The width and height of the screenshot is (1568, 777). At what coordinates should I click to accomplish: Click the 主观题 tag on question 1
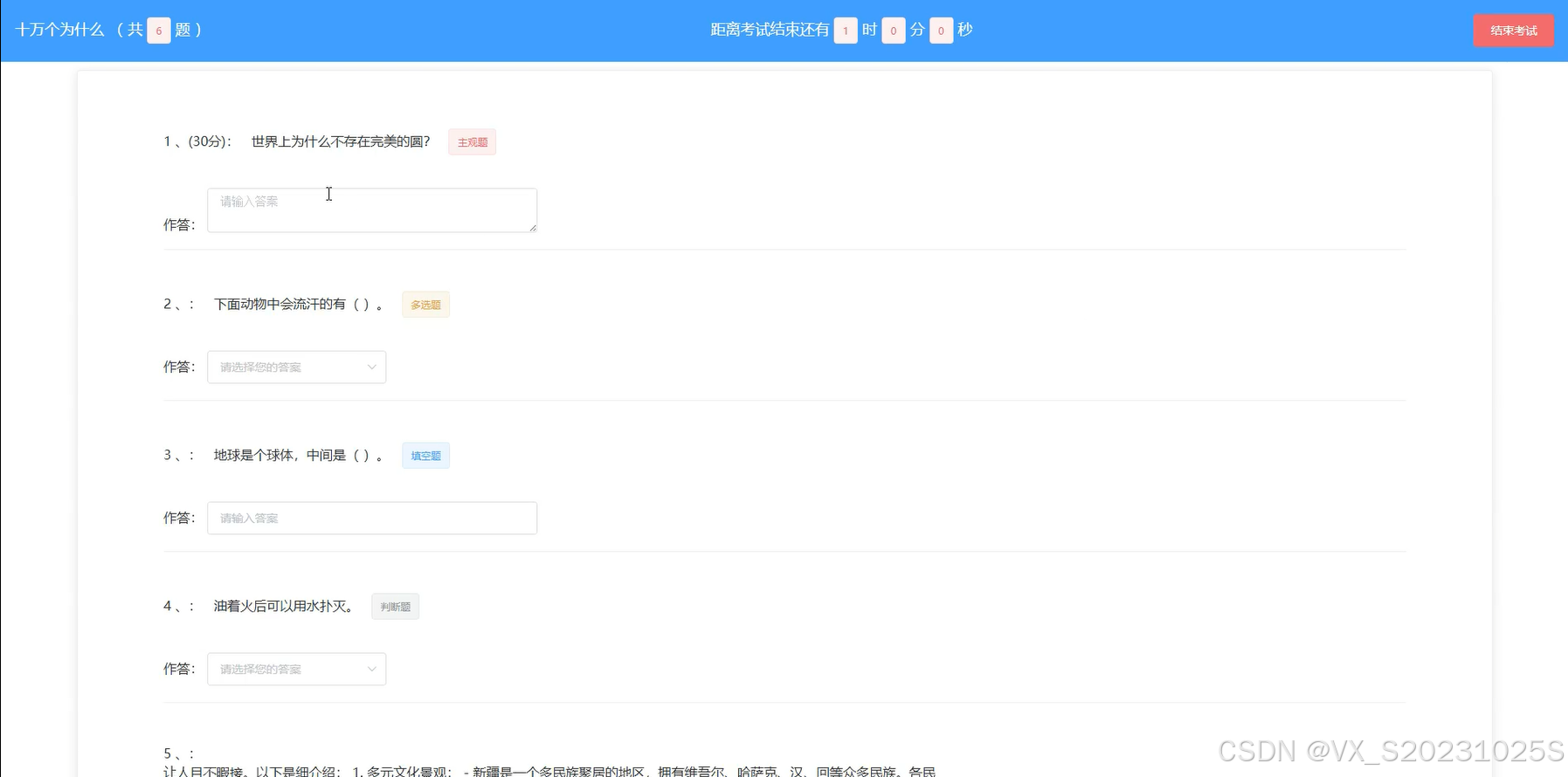coord(473,142)
